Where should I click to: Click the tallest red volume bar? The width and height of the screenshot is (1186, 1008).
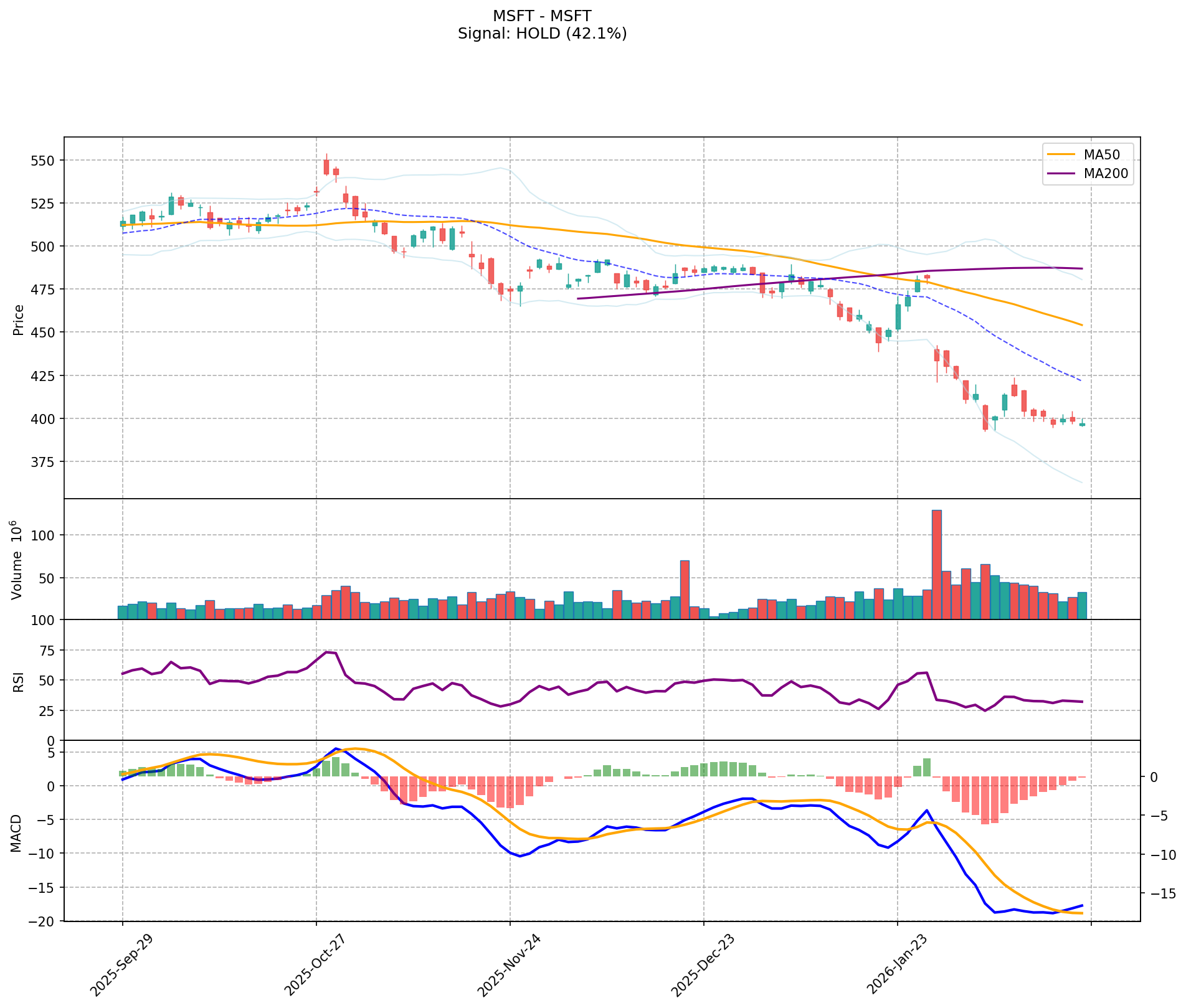pyautogui.click(x=936, y=564)
